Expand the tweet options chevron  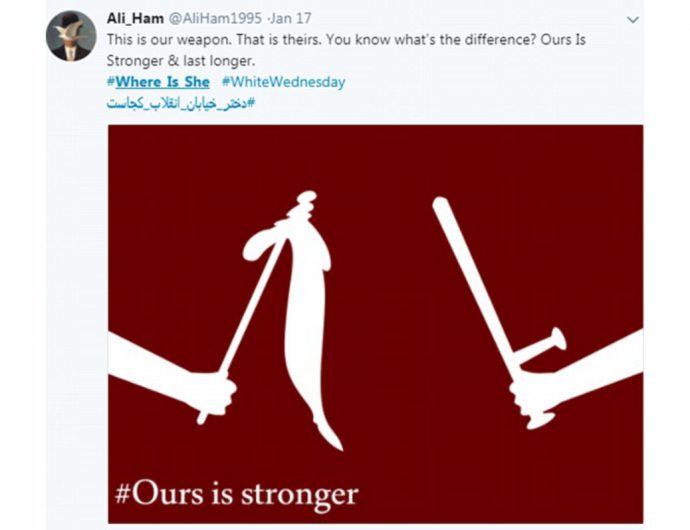632,19
